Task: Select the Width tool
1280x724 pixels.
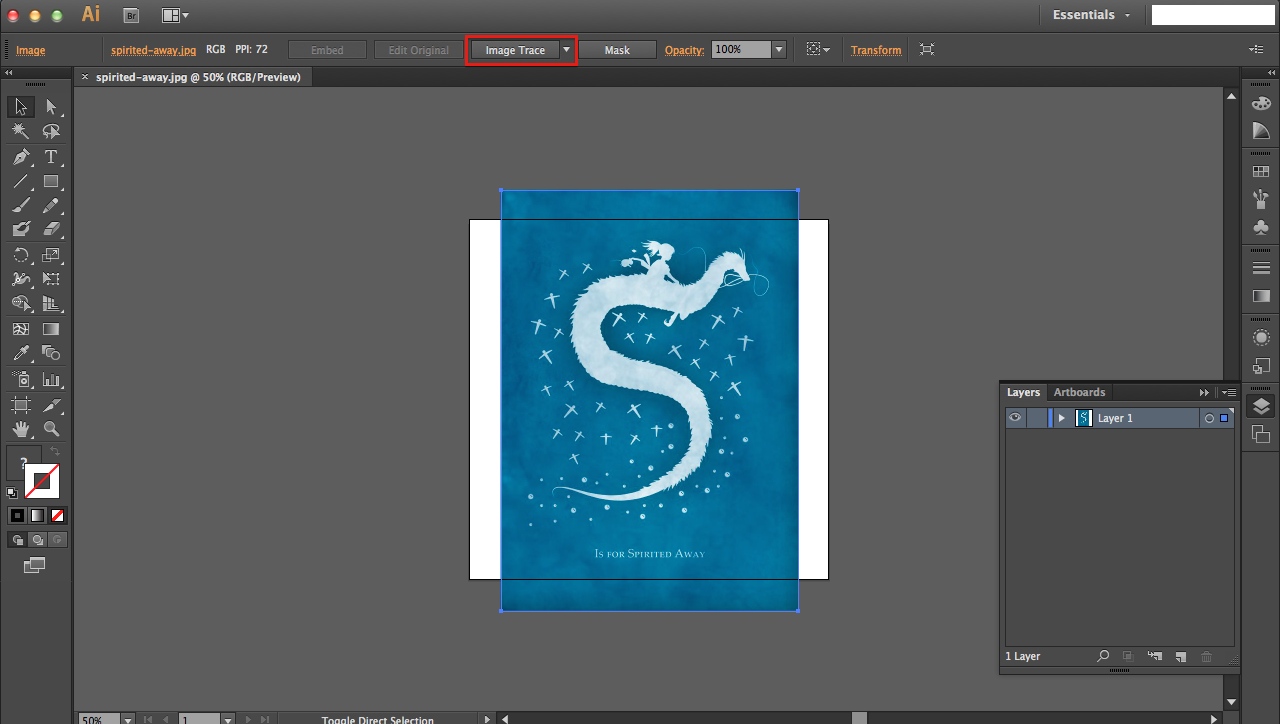Action: coord(21,279)
